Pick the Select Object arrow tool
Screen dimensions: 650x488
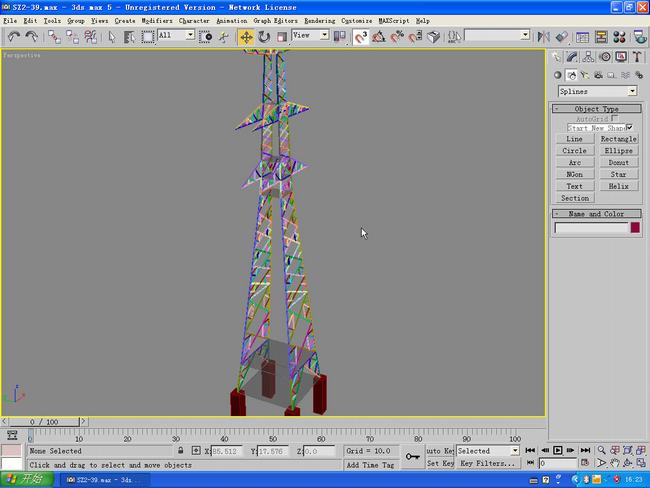point(112,37)
